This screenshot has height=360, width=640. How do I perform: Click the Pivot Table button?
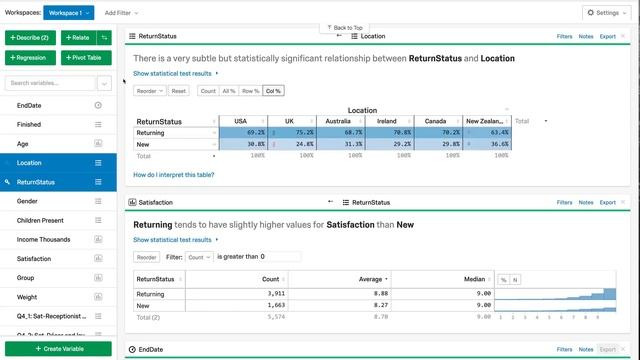[x=86, y=58]
